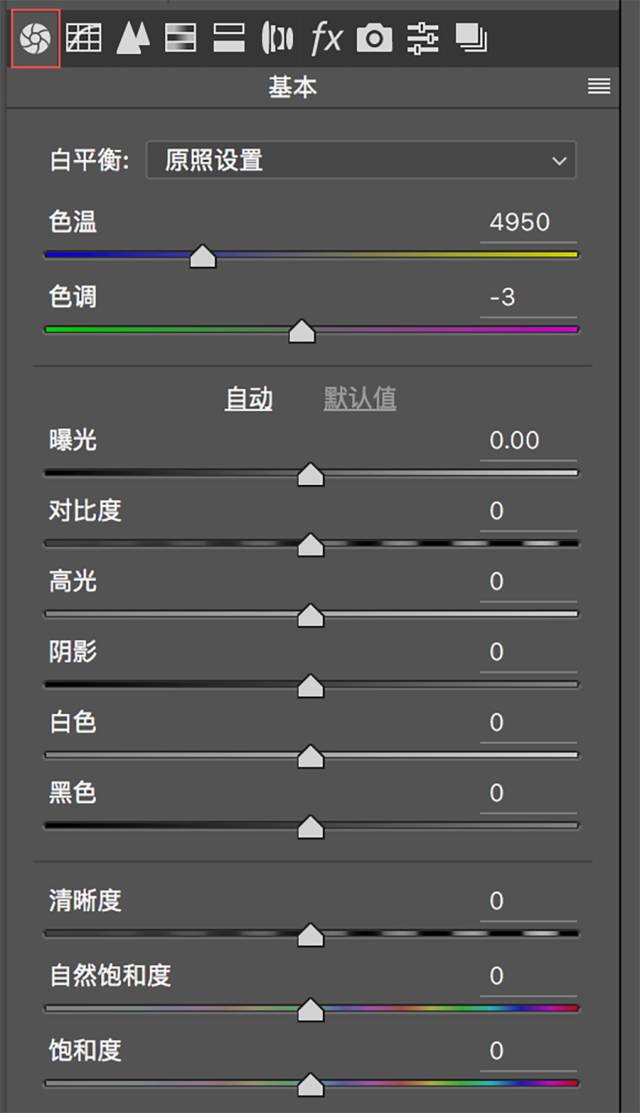Open the Lens Corrections panel icon

click(278, 37)
